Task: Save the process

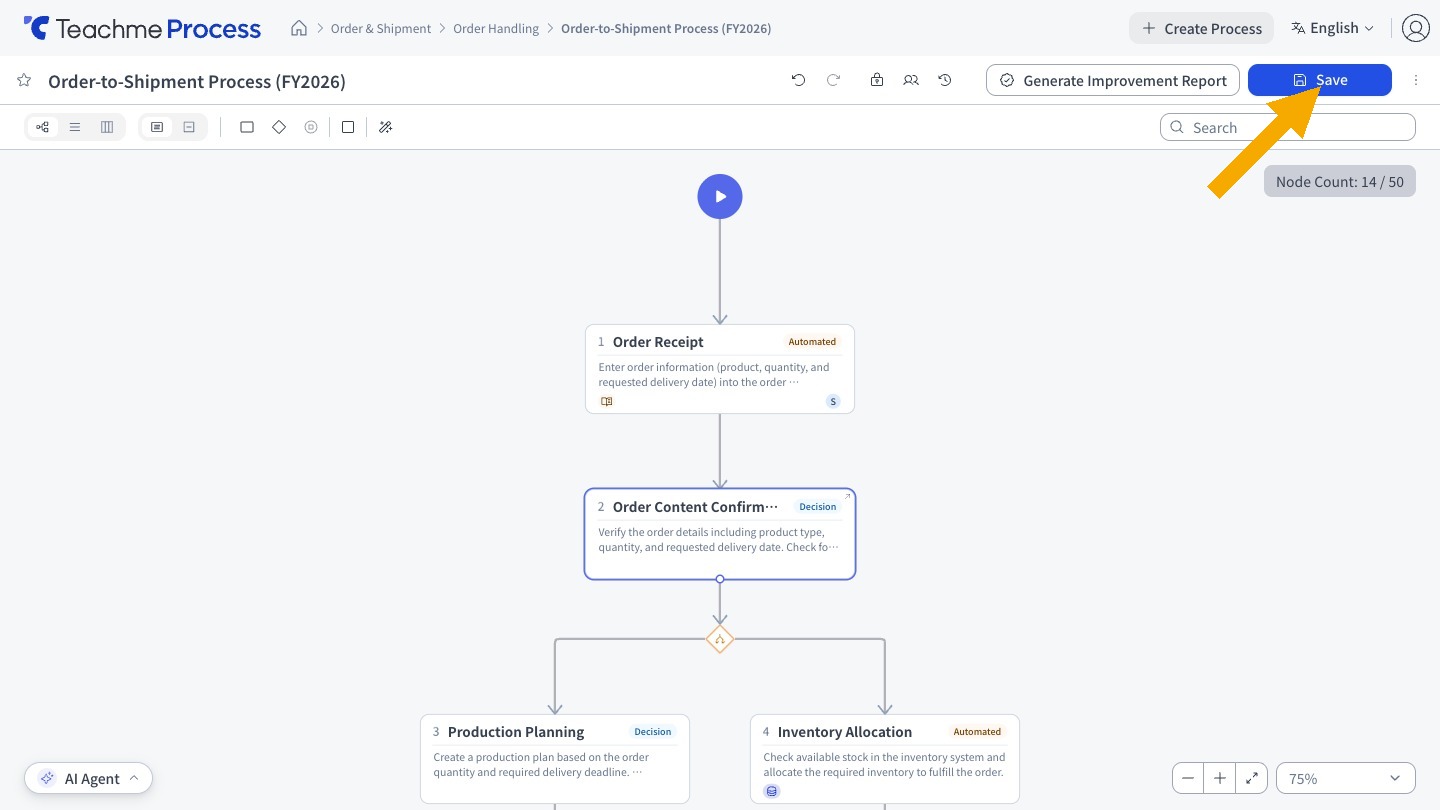Action: point(1320,80)
